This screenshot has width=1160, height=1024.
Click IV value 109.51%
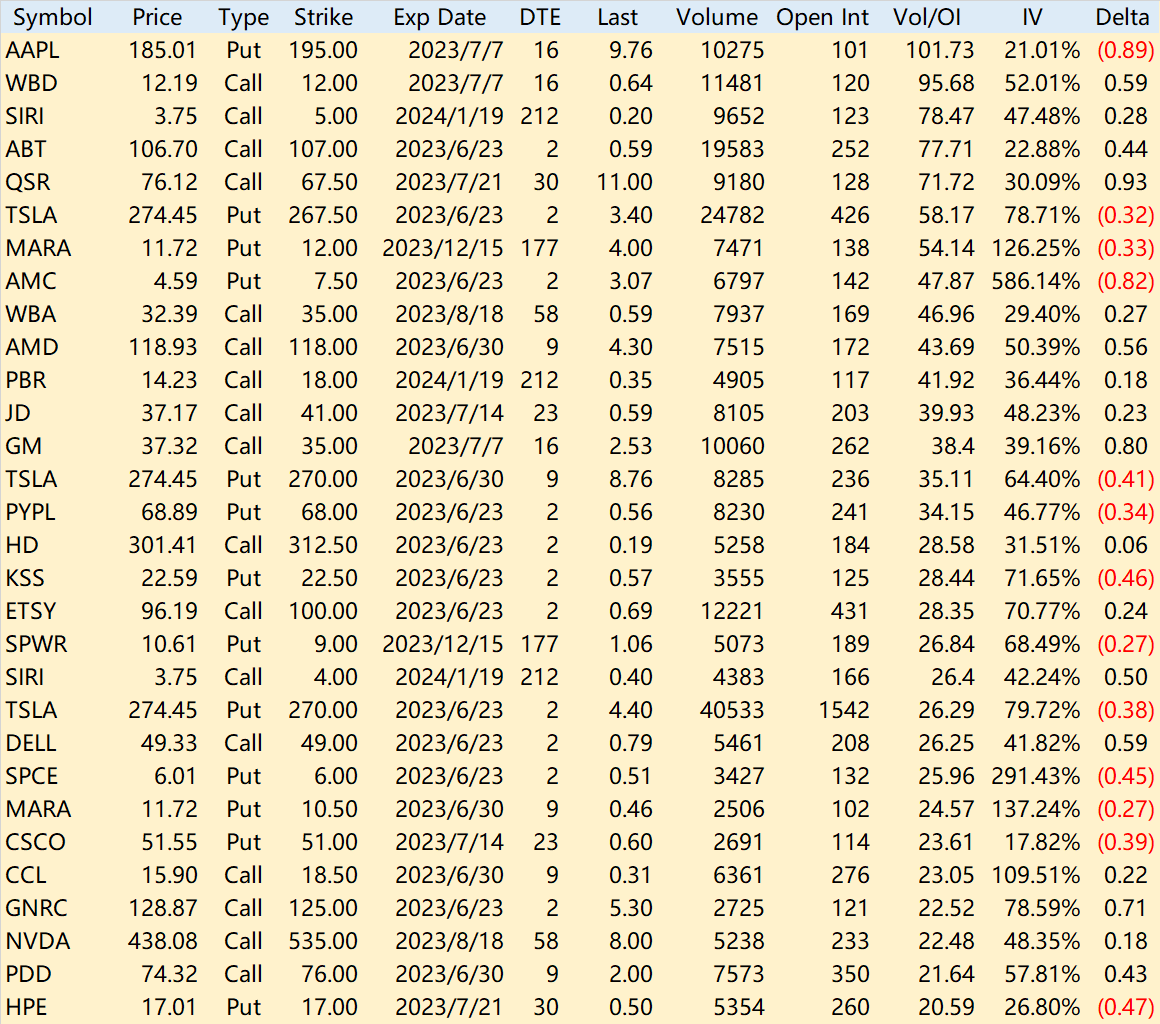[x=1036, y=875]
